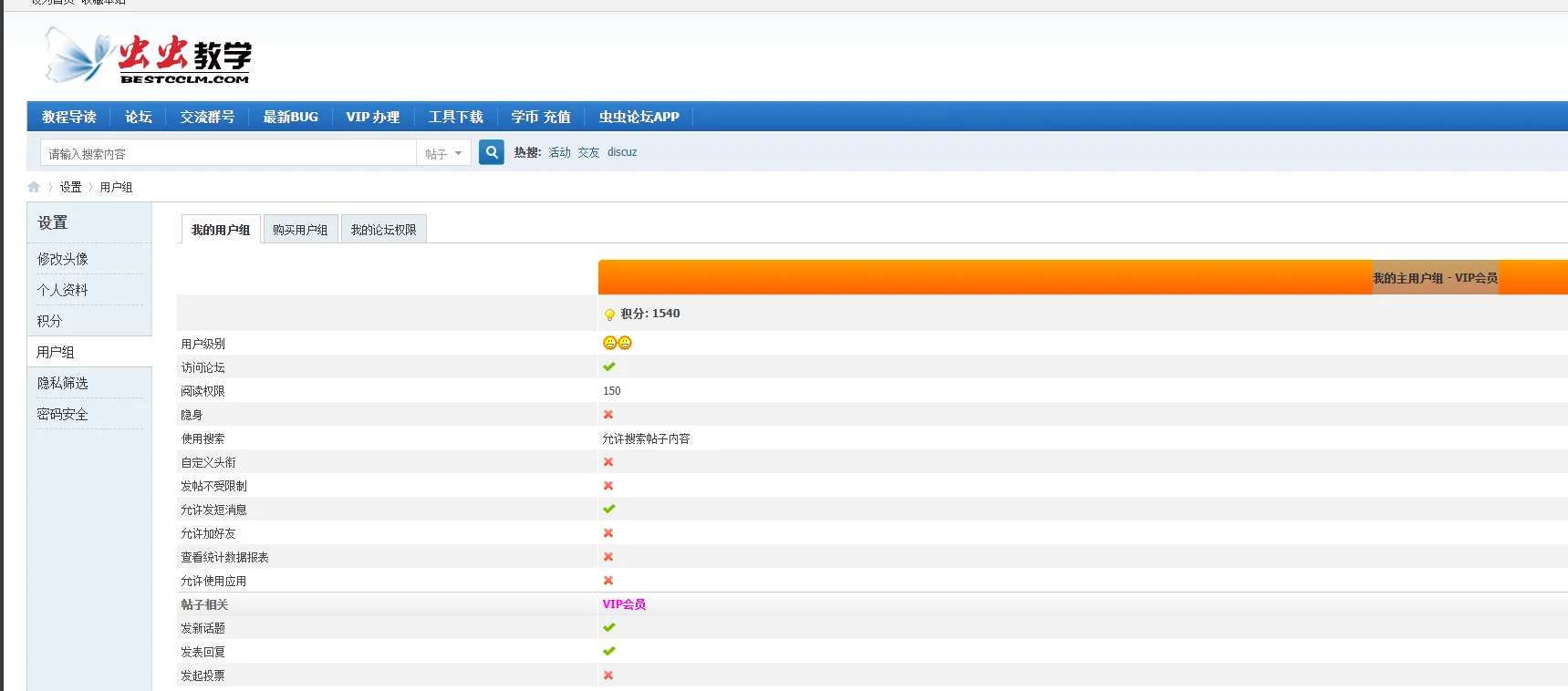The width and height of the screenshot is (1568, 691).
Task: Click the 虫虫教学 butterfly logo
Action: coord(148,56)
